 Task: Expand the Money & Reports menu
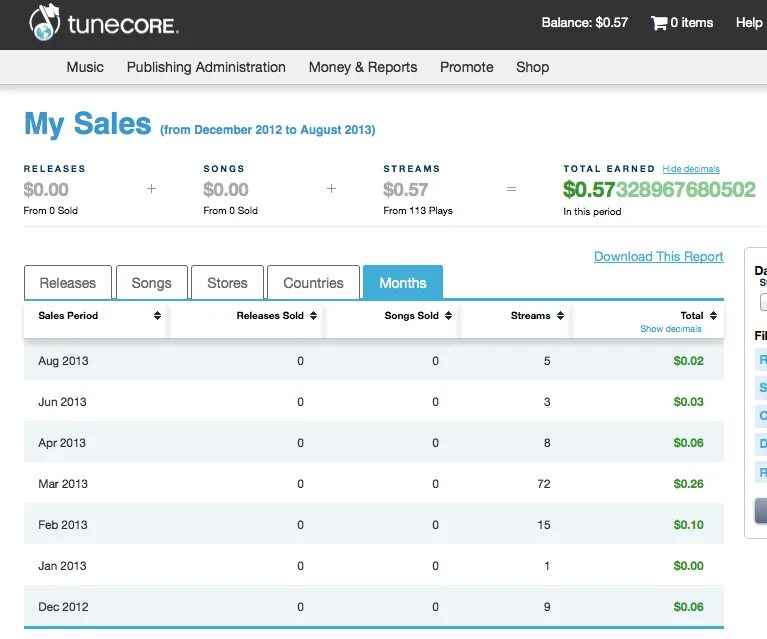[363, 67]
